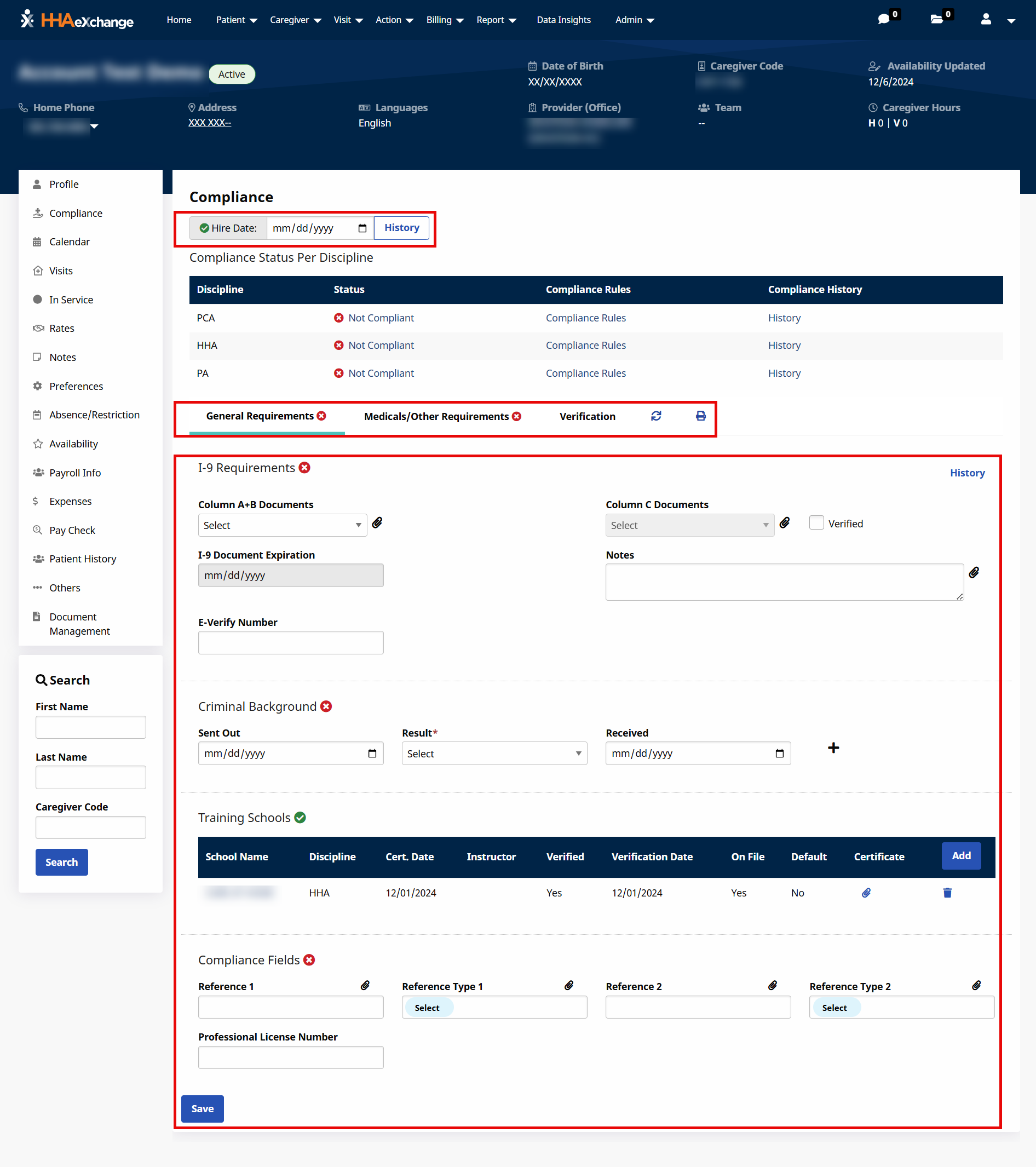Expand the Criminal Background Result dropdown
This screenshot has width=1036, height=1167.
pos(494,754)
